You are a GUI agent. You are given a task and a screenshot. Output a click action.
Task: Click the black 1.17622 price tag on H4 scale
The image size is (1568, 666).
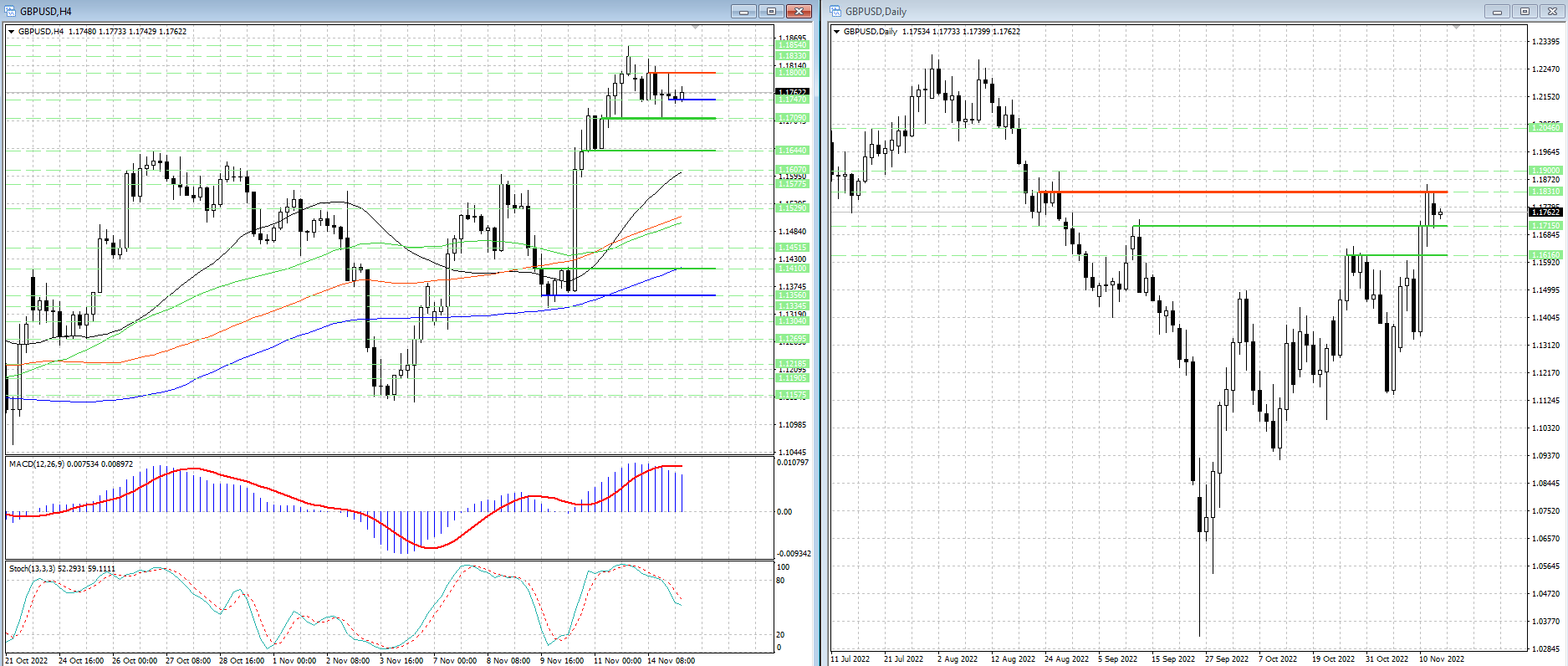pyautogui.click(x=792, y=92)
